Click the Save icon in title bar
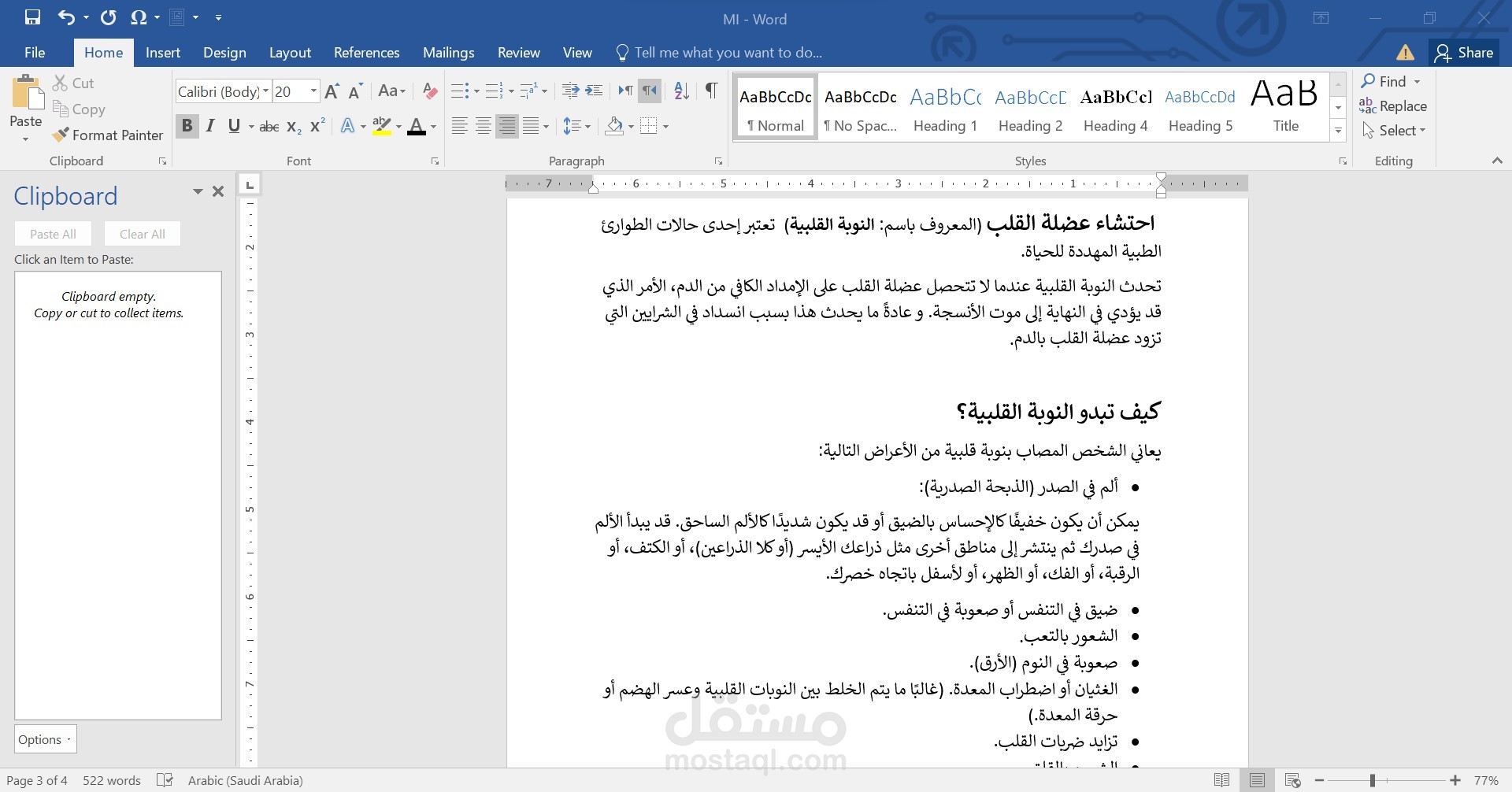 pyautogui.click(x=32, y=17)
